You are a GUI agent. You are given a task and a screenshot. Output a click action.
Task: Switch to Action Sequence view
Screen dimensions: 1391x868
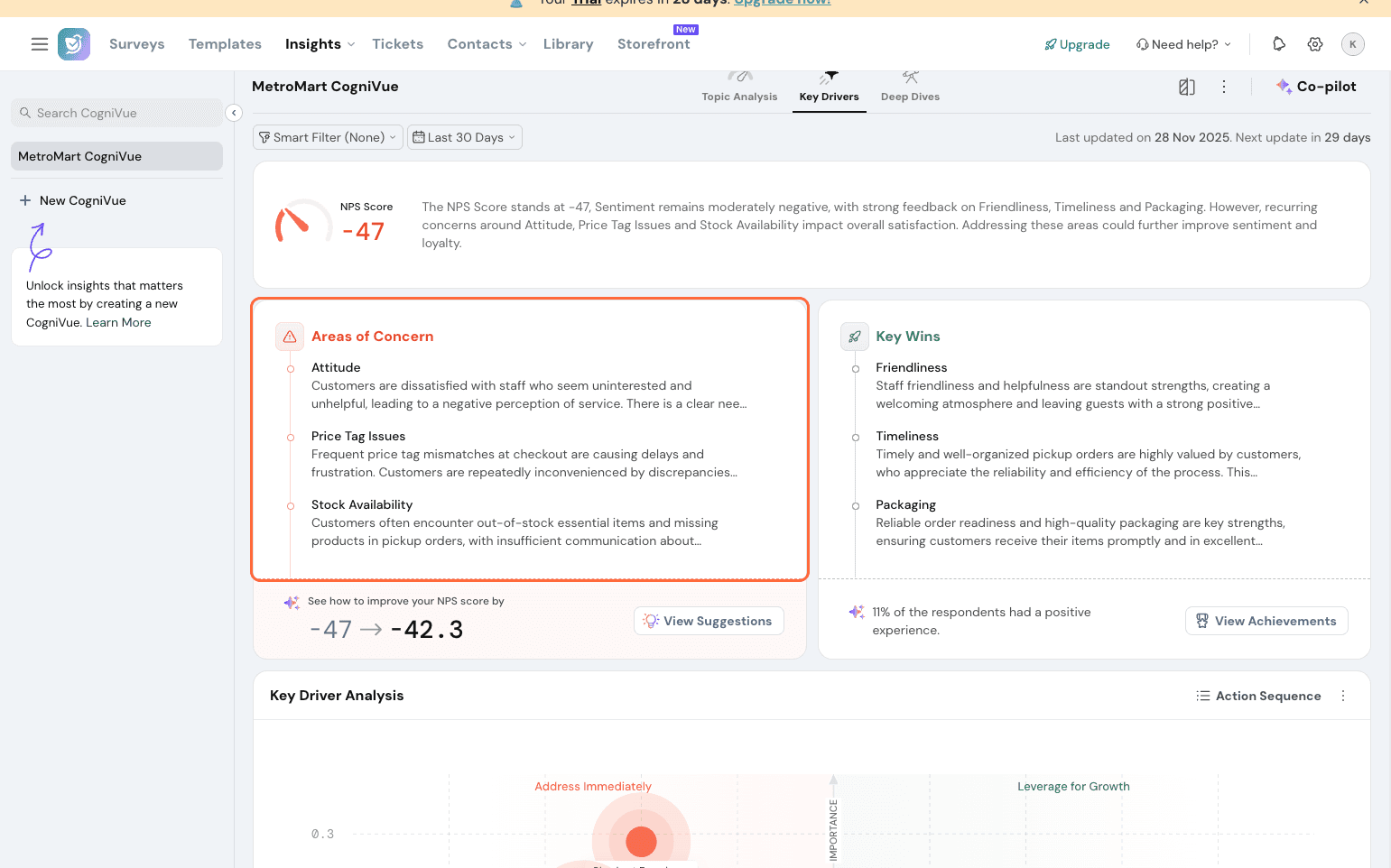coord(1258,696)
